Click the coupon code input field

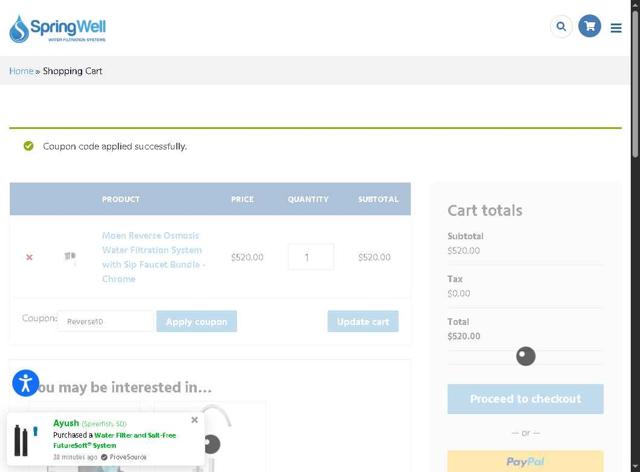tap(106, 321)
